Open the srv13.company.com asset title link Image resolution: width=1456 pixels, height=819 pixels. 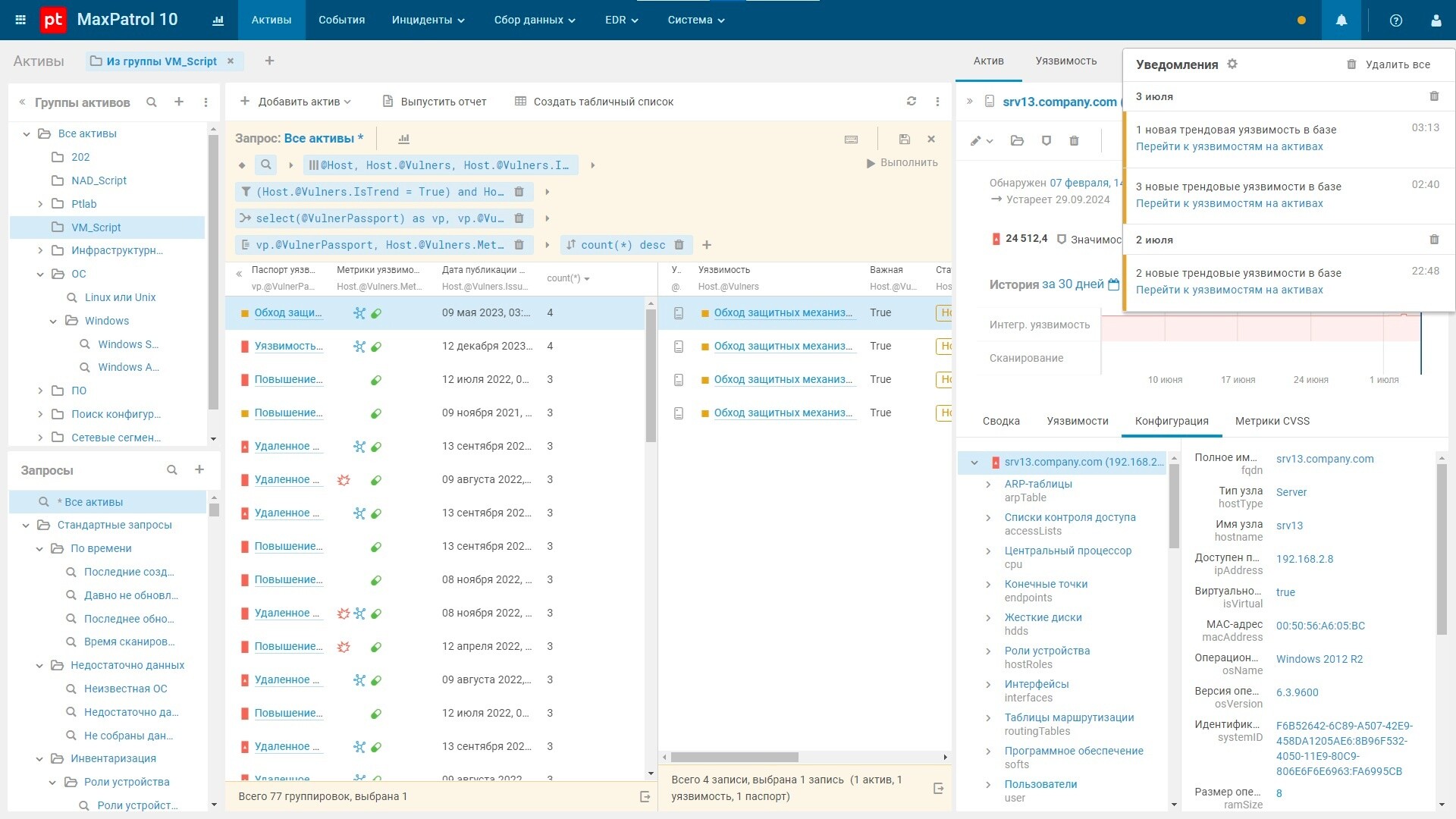pos(1059,102)
